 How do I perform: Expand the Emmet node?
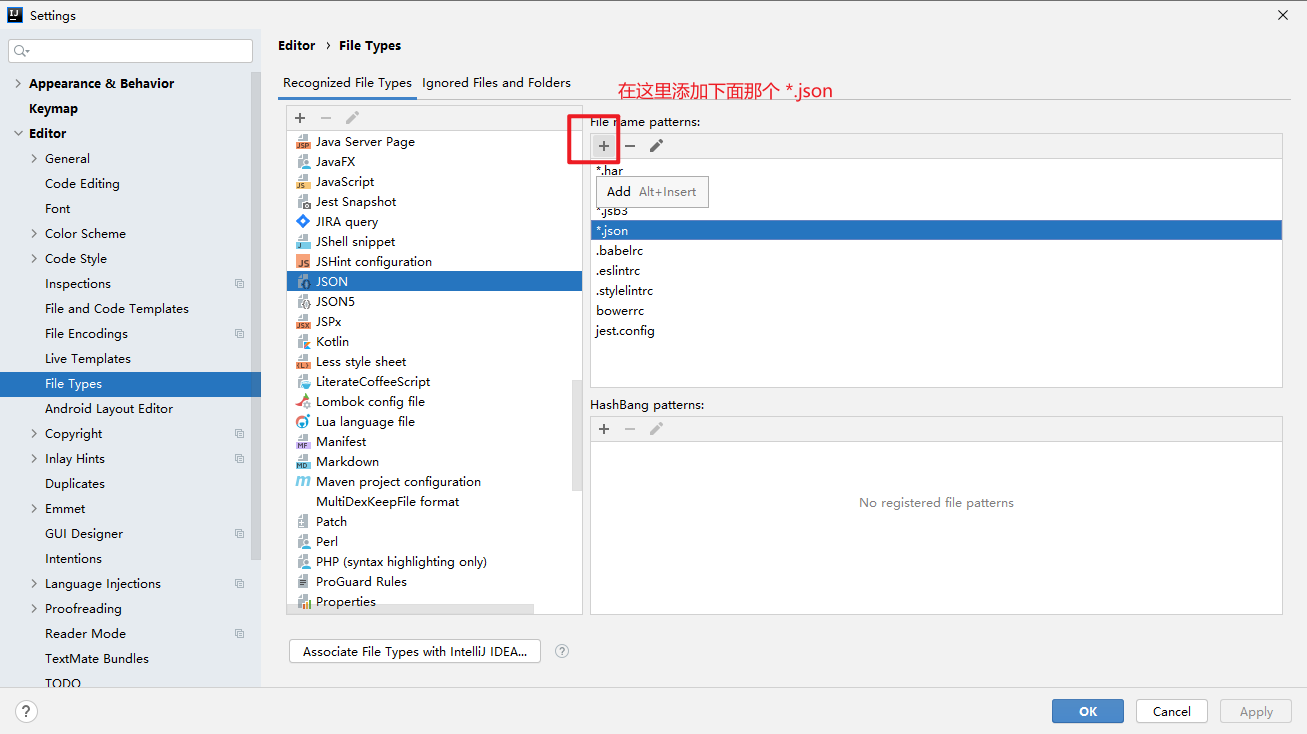tap(34, 509)
